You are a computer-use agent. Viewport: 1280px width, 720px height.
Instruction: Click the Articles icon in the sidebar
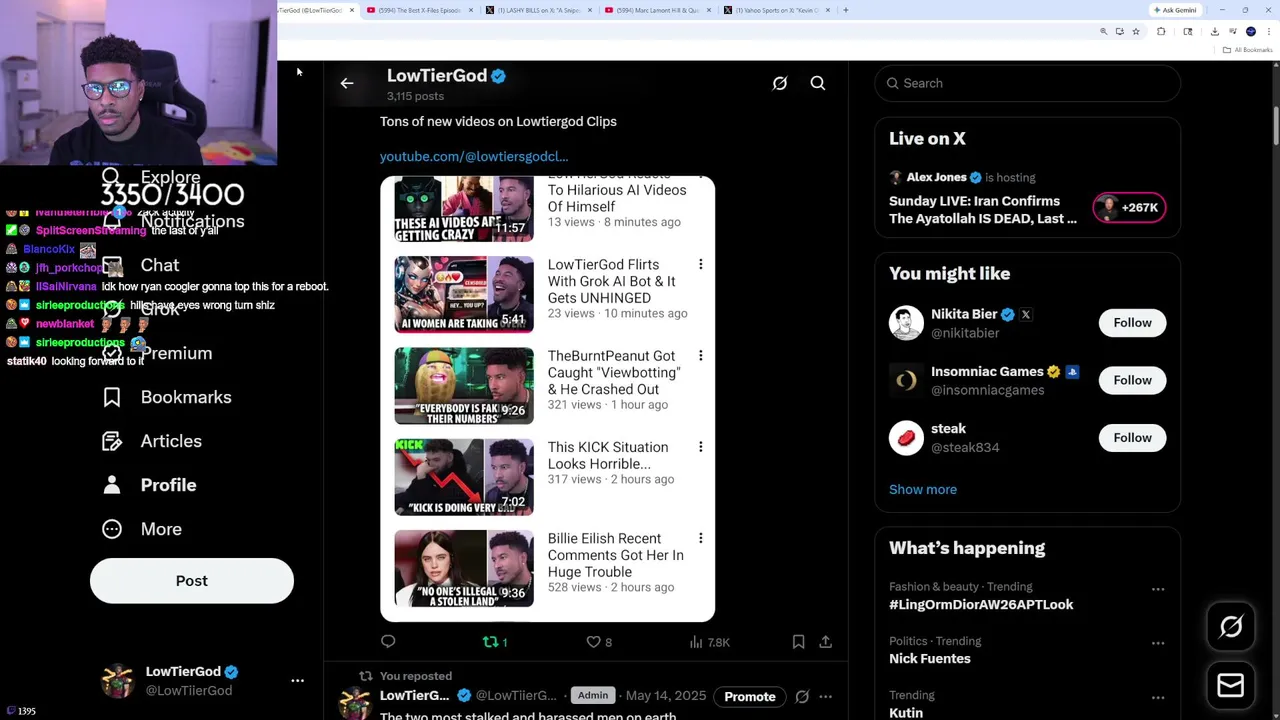tap(112, 441)
